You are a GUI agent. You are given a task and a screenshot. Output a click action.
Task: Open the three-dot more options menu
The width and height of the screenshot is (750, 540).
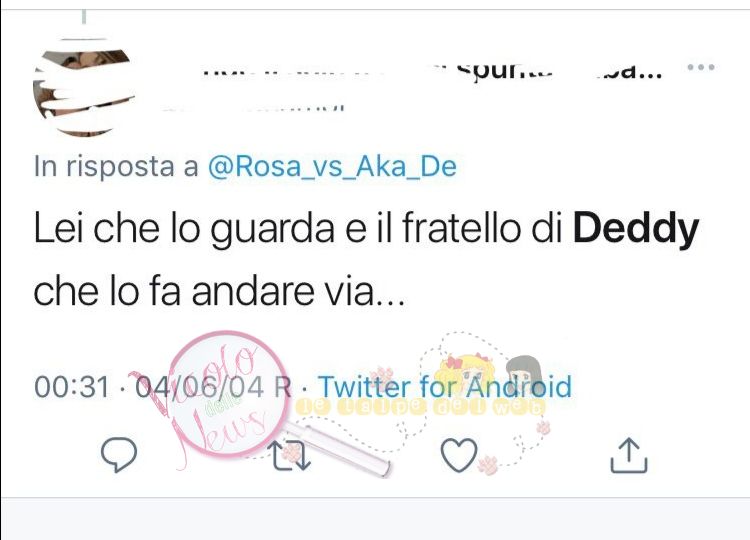[701, 67]
